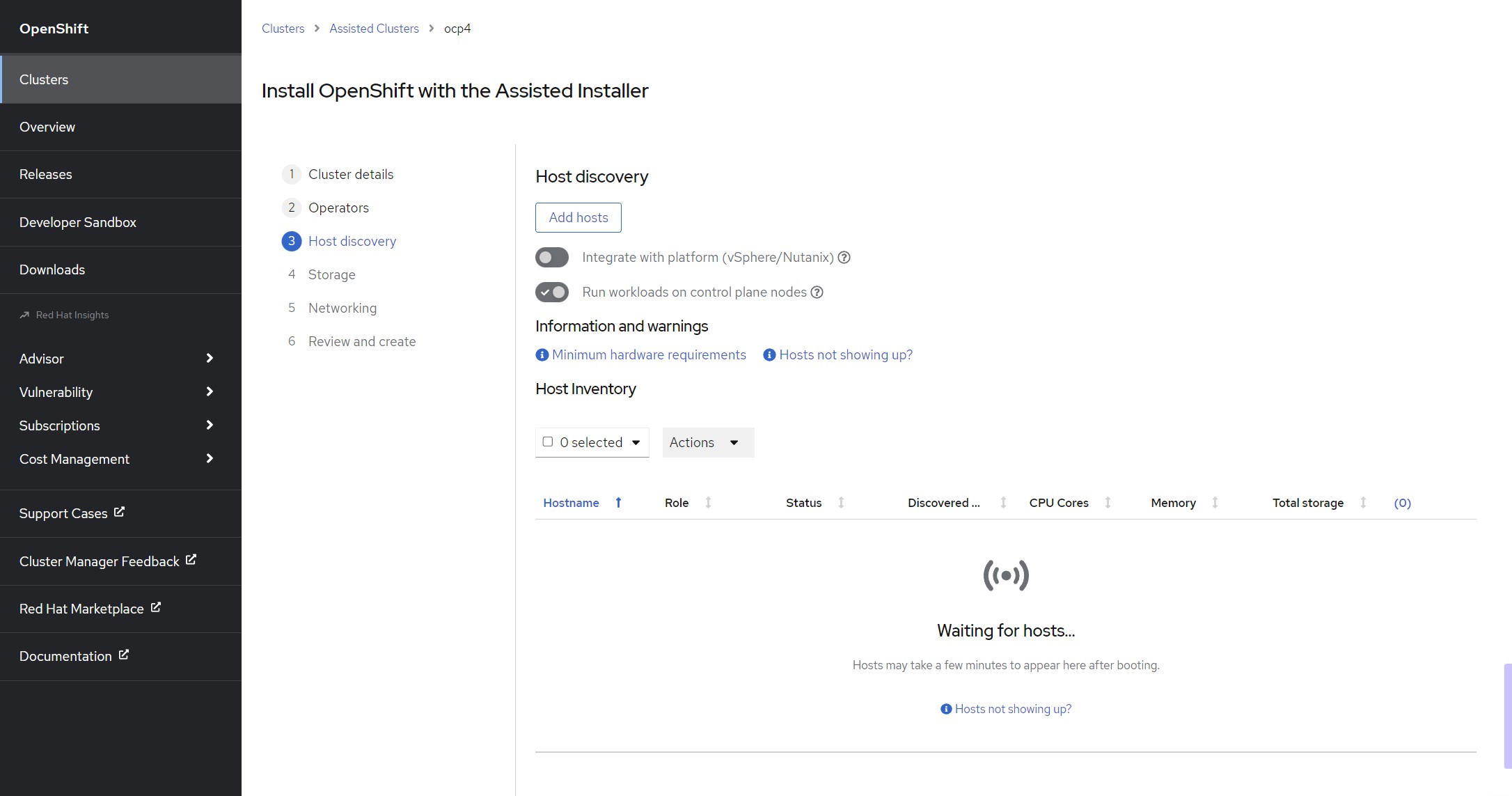This screenshot has width=1512, height=796.
Task: Click sort arrows beside Discovered column
Action: pos(1003,503)
